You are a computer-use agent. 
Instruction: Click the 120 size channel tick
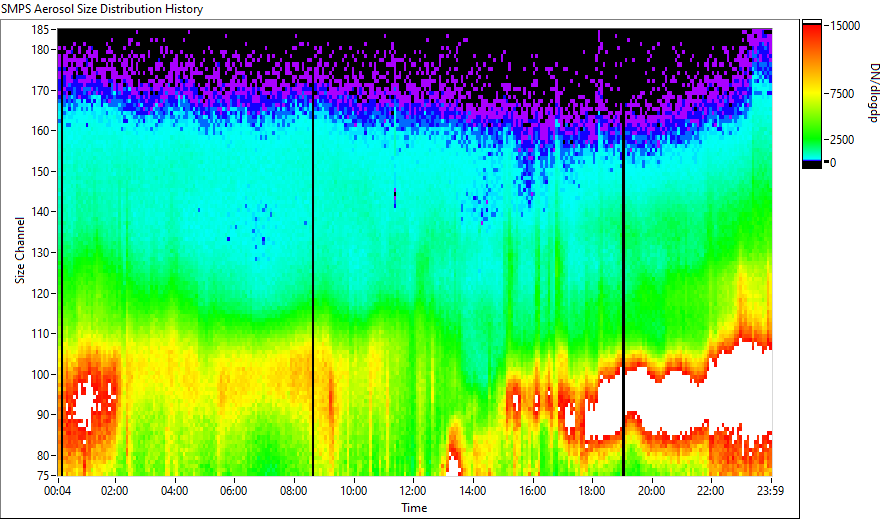coord(39,293)
